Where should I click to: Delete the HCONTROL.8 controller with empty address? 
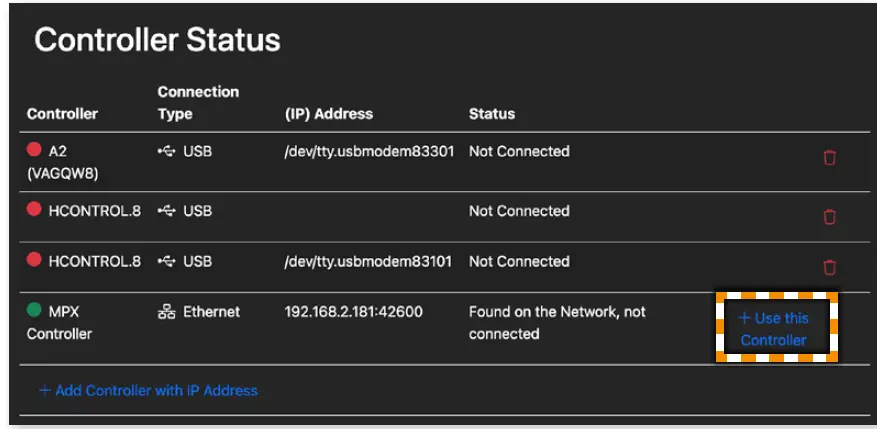(828, 217)
